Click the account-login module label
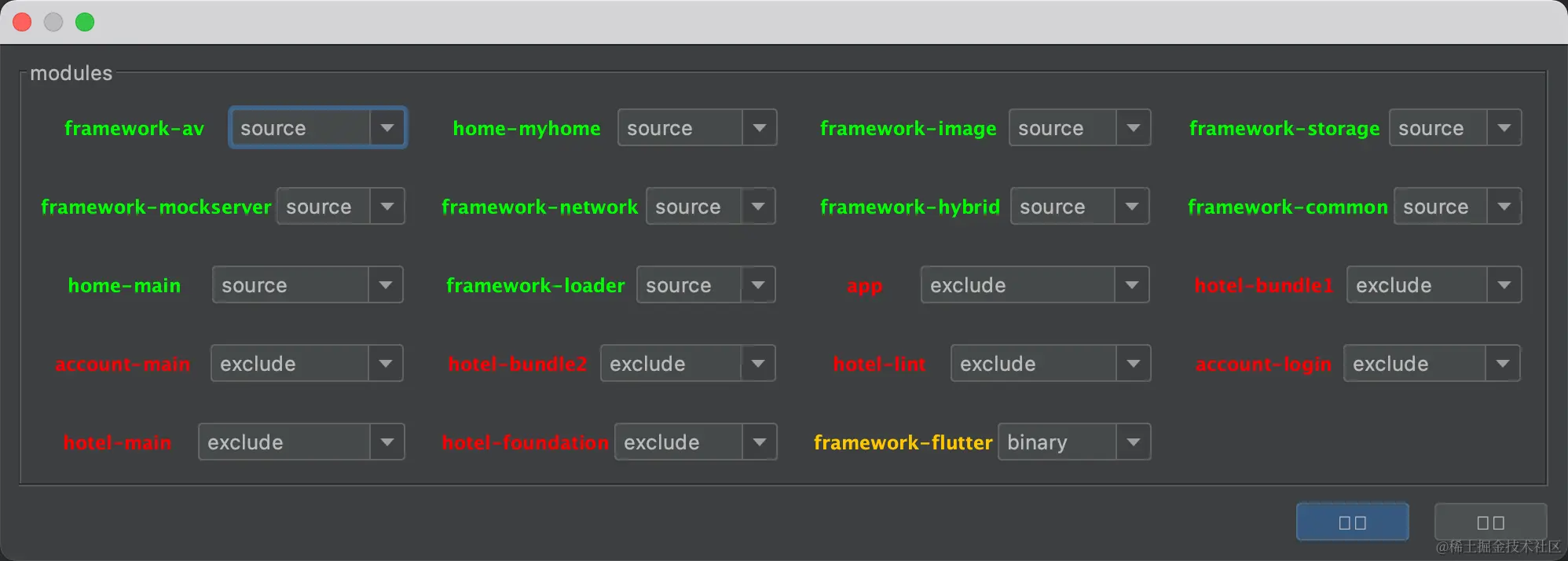Viewport: 1568px width, 561px height. point(1263,365)
